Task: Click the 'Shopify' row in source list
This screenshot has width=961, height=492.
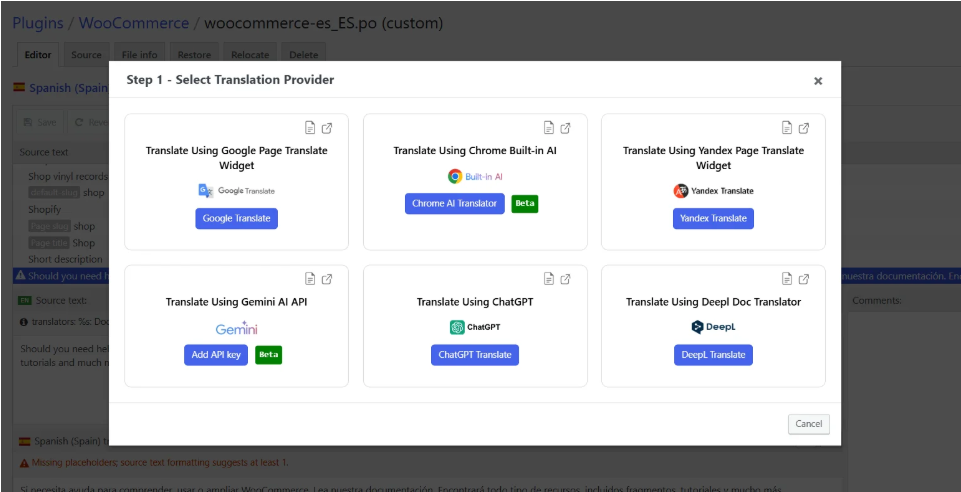Action: 45,210
